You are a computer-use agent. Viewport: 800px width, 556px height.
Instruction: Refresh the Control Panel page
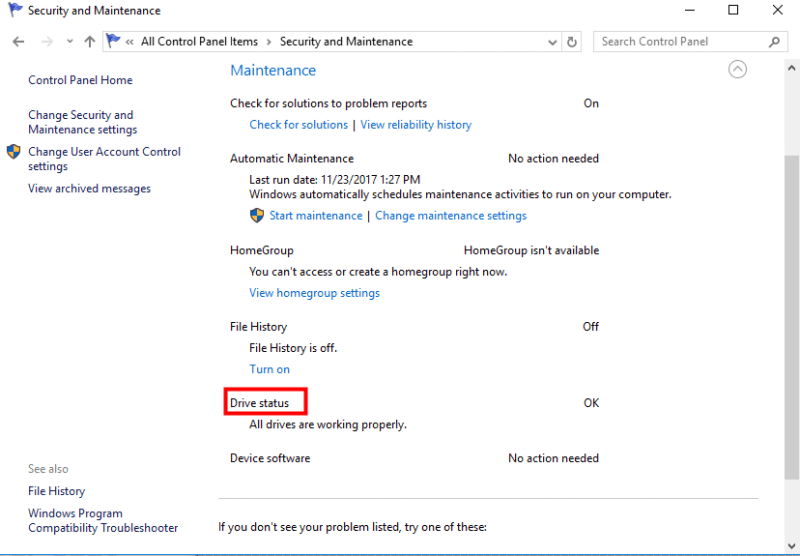point(572,42)
